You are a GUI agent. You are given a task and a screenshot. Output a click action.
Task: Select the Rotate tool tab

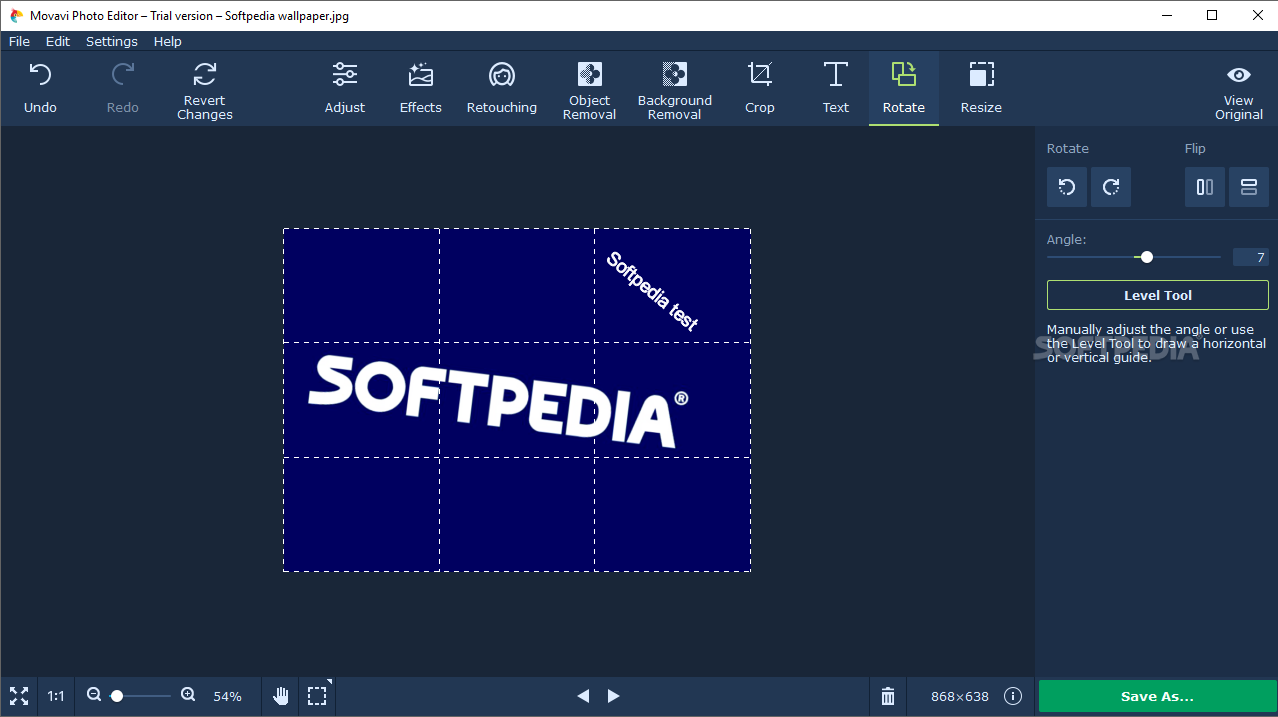(x=904, y=88)
